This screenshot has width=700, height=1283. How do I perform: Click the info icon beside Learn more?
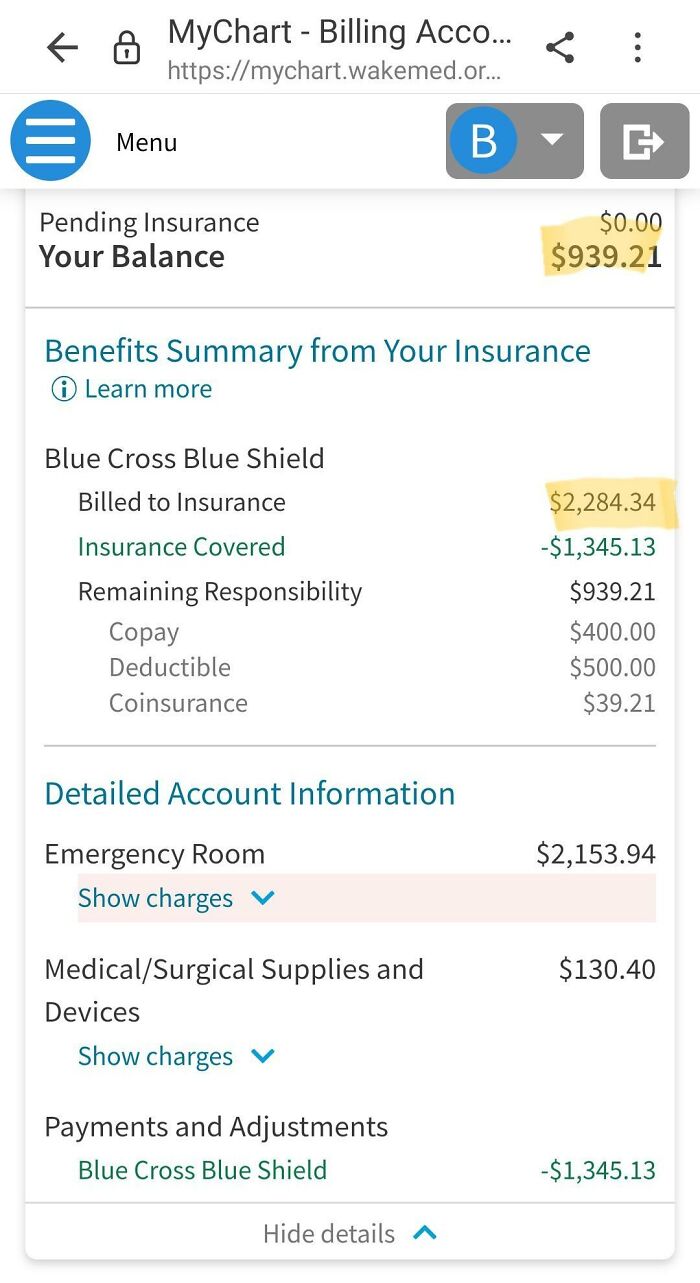(63, 389)
